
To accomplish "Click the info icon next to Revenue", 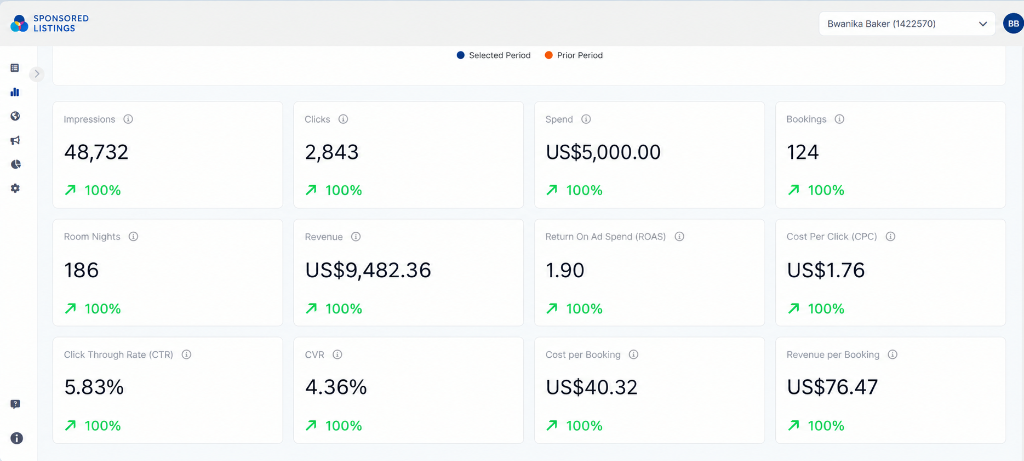I will pos(355,237).
